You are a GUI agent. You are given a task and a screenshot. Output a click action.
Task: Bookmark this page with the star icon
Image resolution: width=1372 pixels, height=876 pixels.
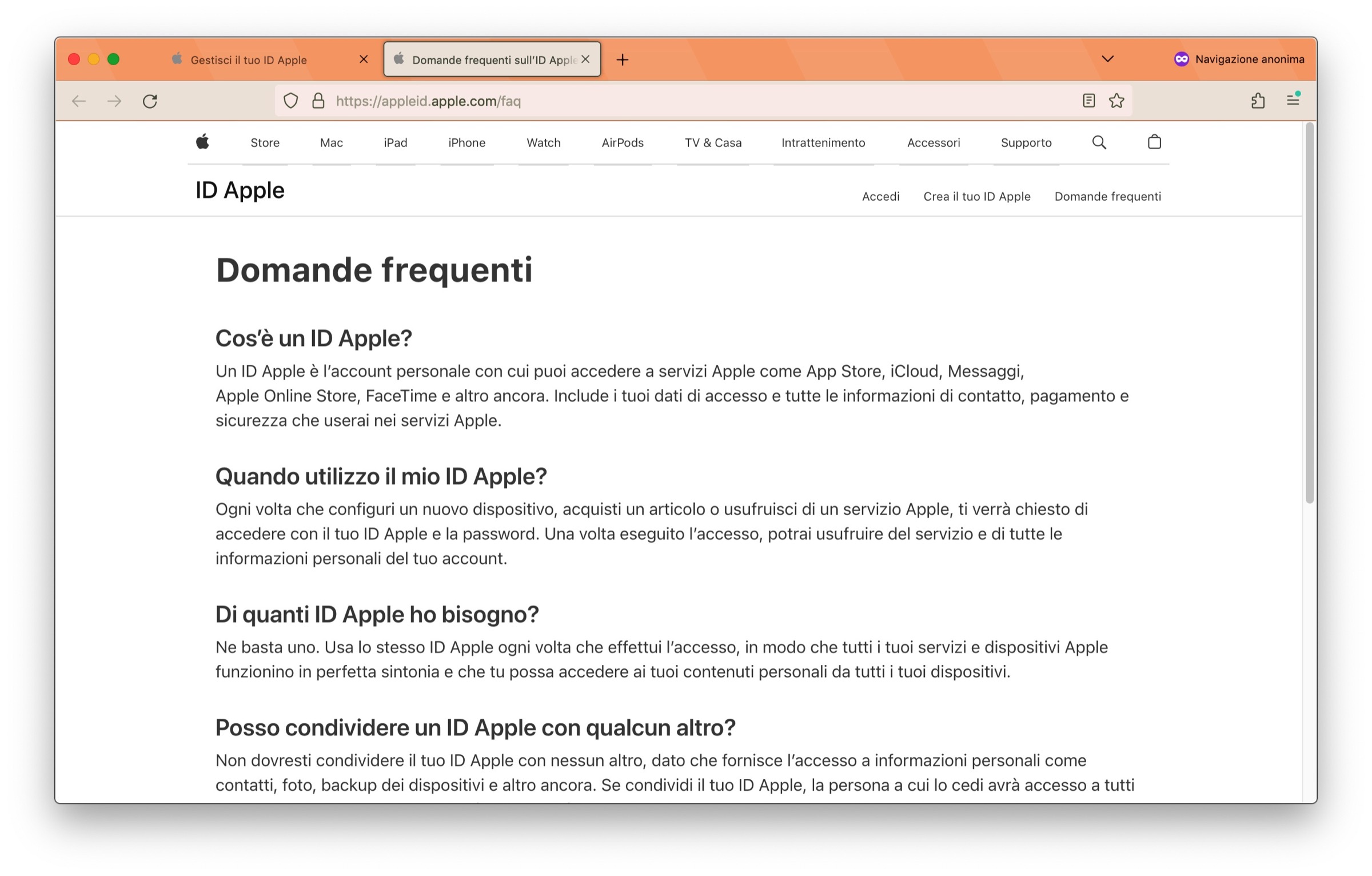[1116, 101]
